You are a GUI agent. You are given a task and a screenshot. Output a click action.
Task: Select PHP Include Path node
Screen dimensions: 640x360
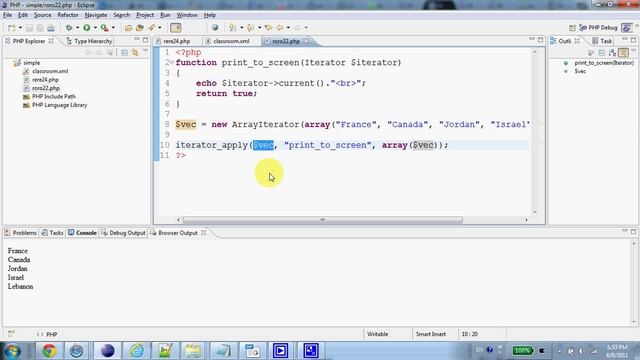[x=49, y=96]
